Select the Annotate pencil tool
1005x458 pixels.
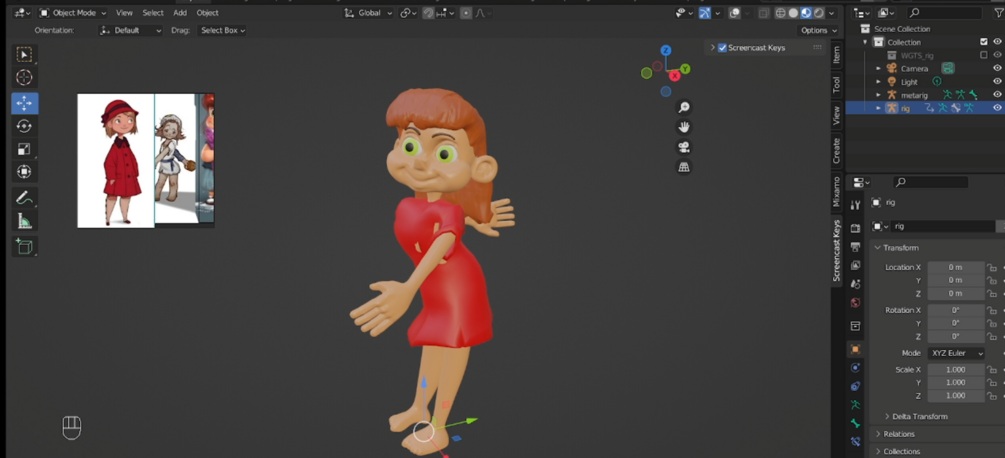pyautogui.click(x=24, y=198)
